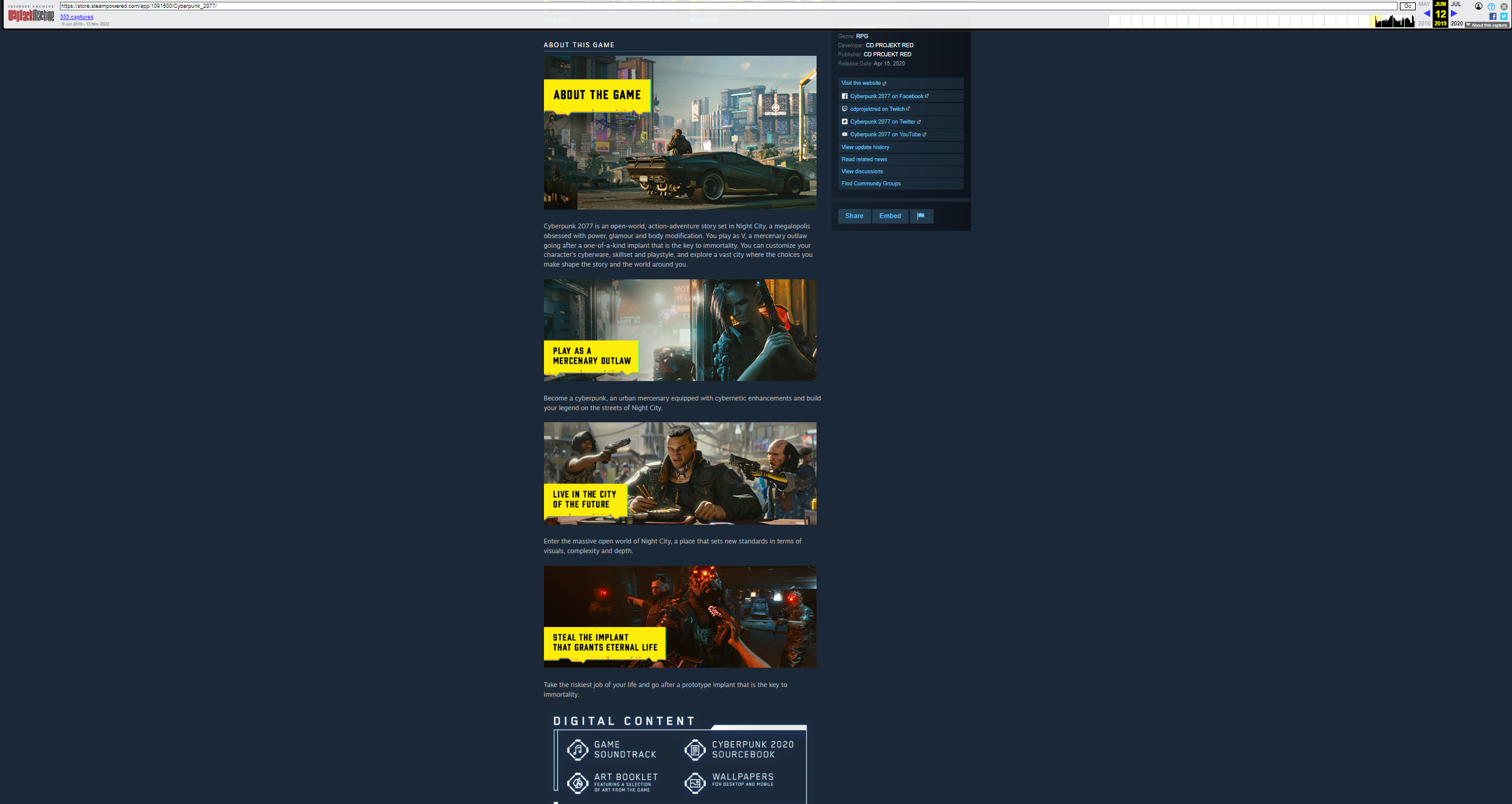Screen dimensions: 1512x804
Task: Click the Wallpapers icon
Action: click(695, 783)
